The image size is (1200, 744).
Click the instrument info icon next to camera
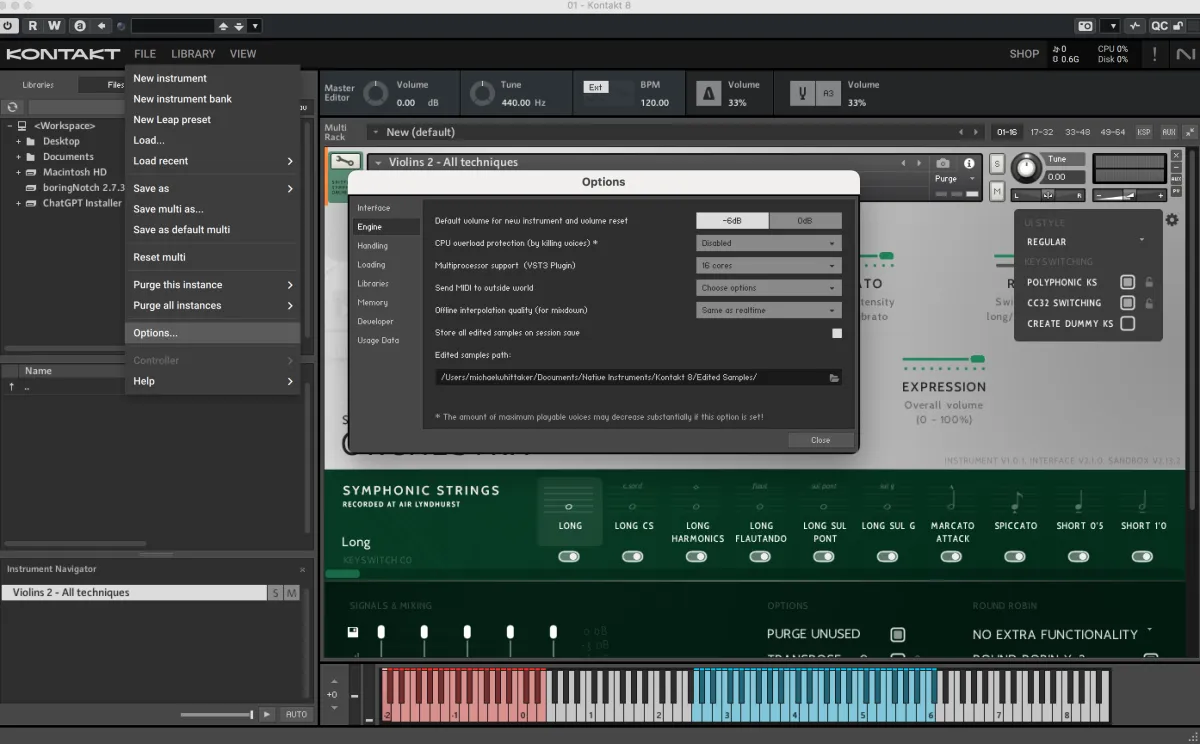(x=969, y=163)
